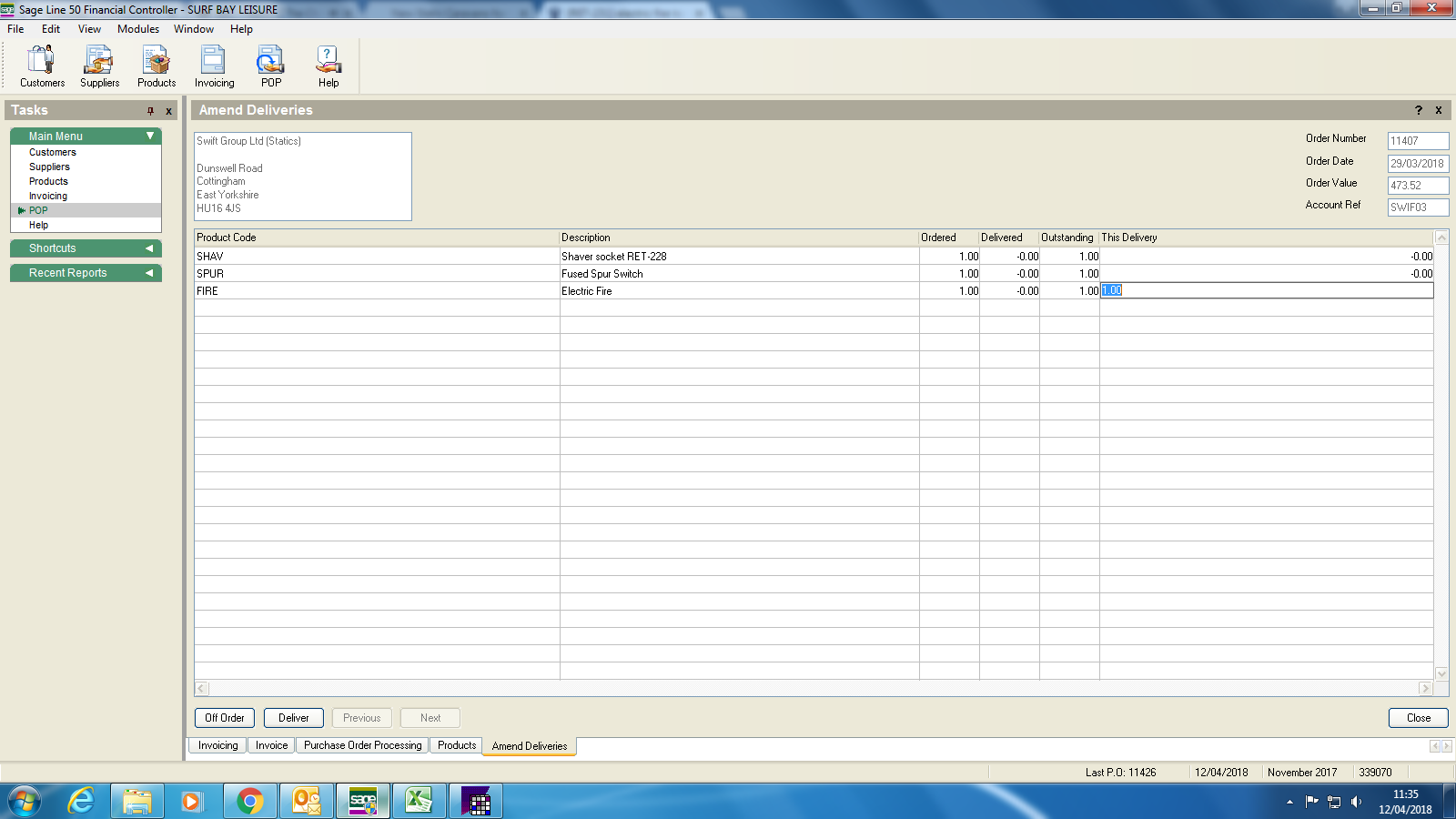Close the Amend Deliveries panel with x
This screenshot has width=1456, height=819.
point(1439,110)
